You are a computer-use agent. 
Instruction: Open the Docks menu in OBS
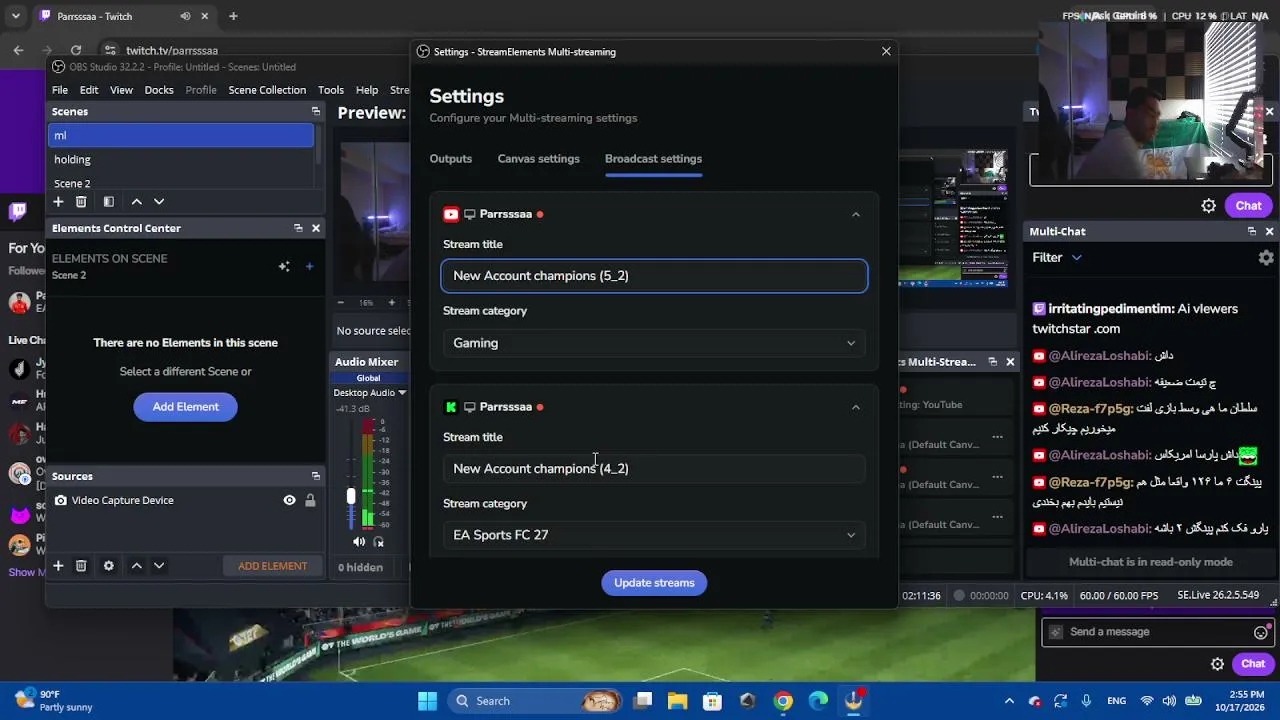tap(159, 90)
